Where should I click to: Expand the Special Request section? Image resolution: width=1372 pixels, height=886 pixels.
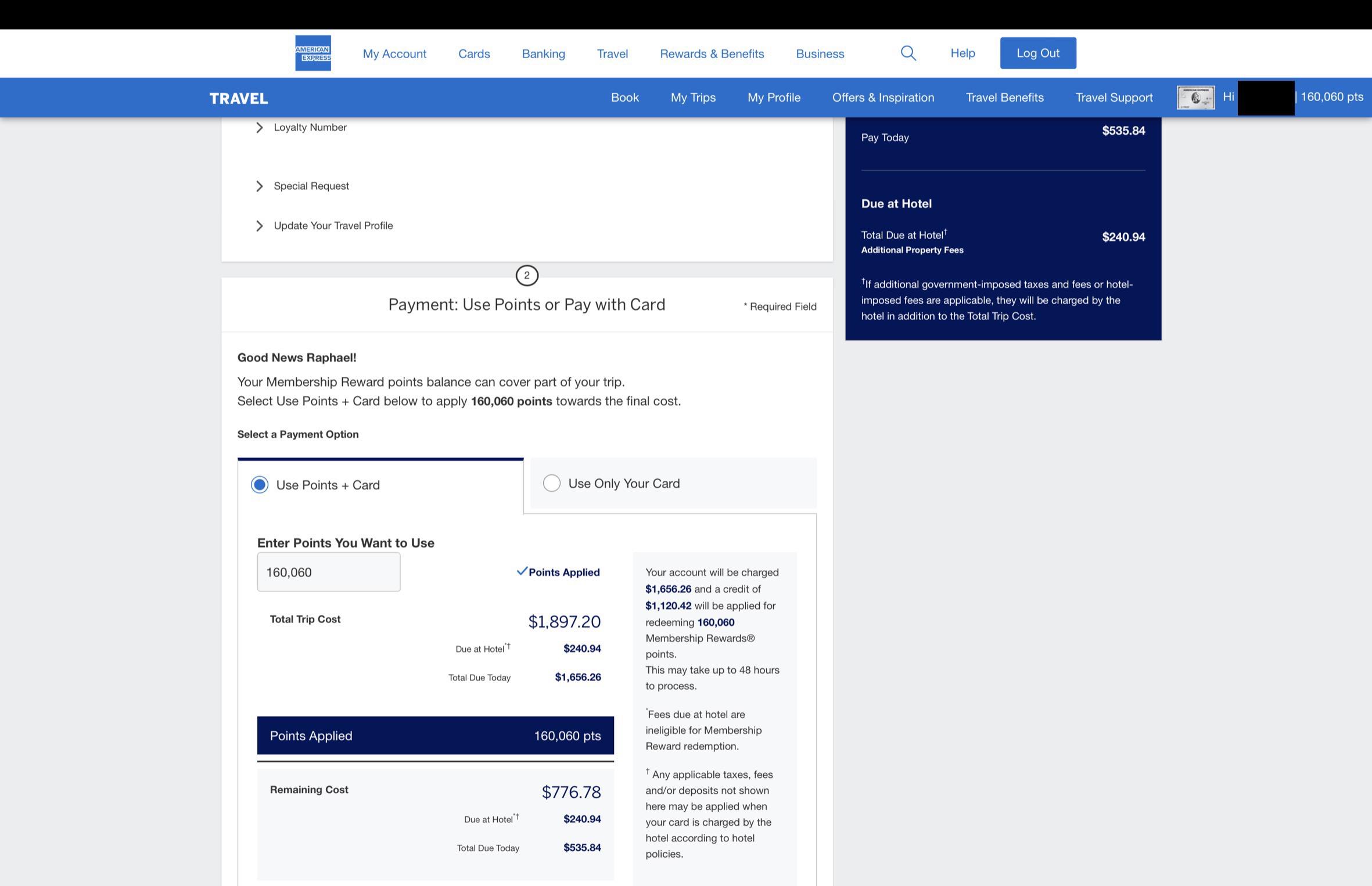point(311,186)
